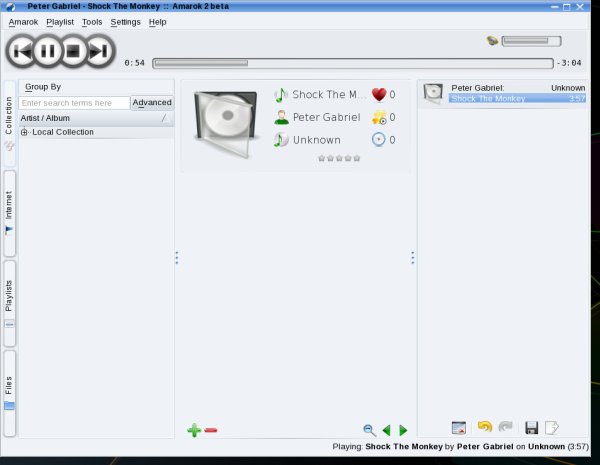
Task: Skip to the previous track
Action: 22,51
